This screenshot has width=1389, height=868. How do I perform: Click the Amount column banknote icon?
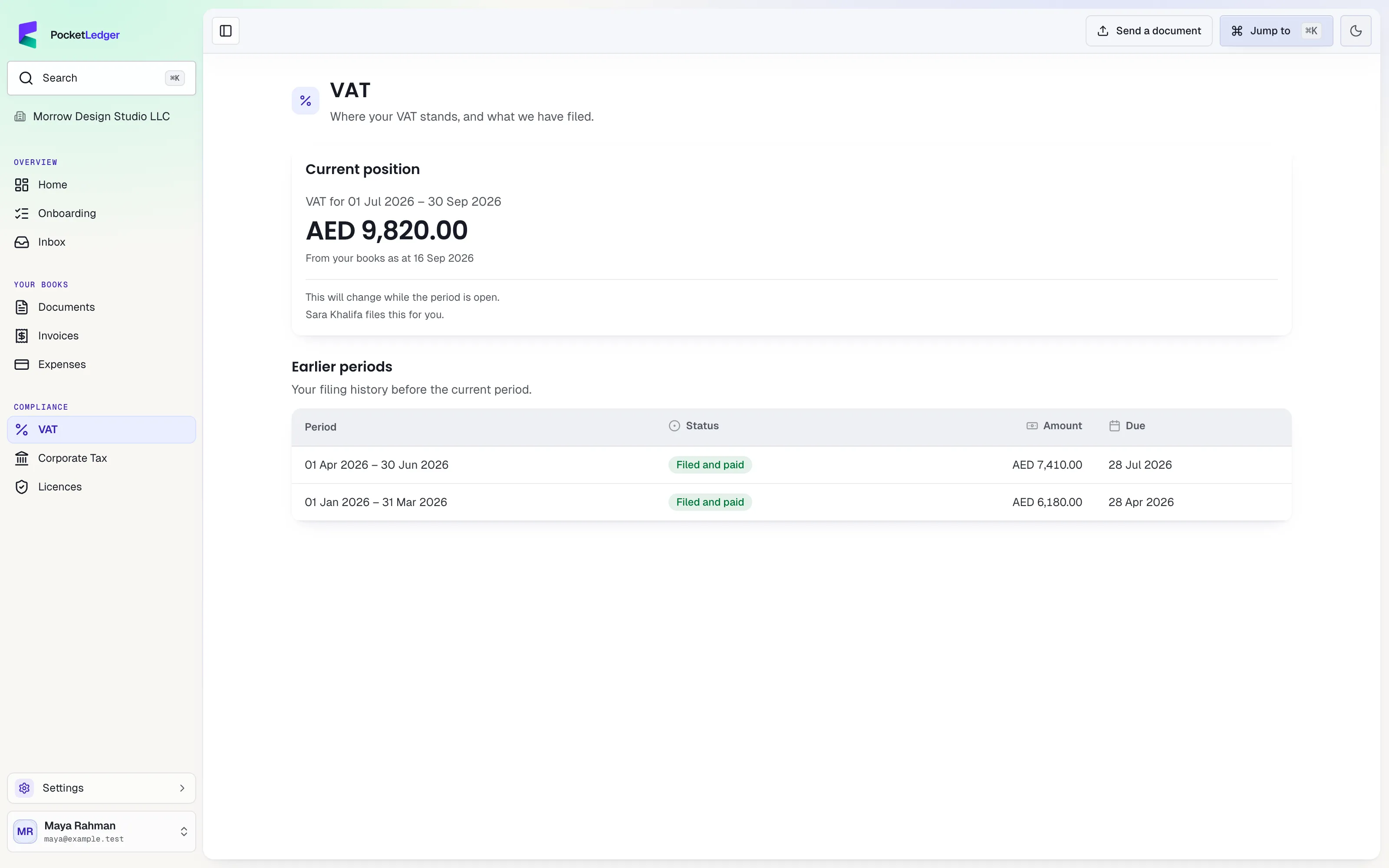(x=1032, y=426)
